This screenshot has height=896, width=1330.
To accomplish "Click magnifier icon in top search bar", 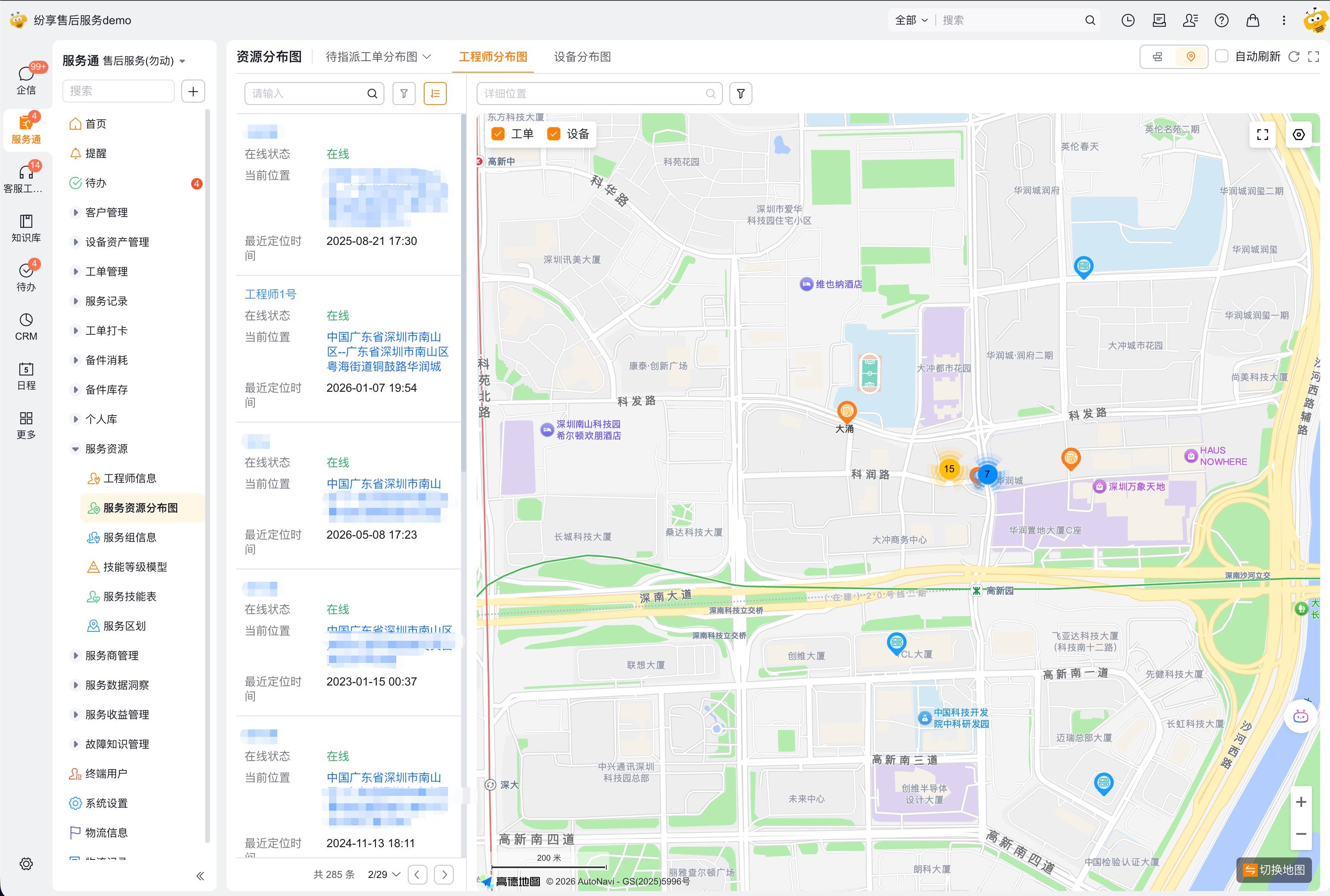I will pyautogui.click(x=1090, y=21).
